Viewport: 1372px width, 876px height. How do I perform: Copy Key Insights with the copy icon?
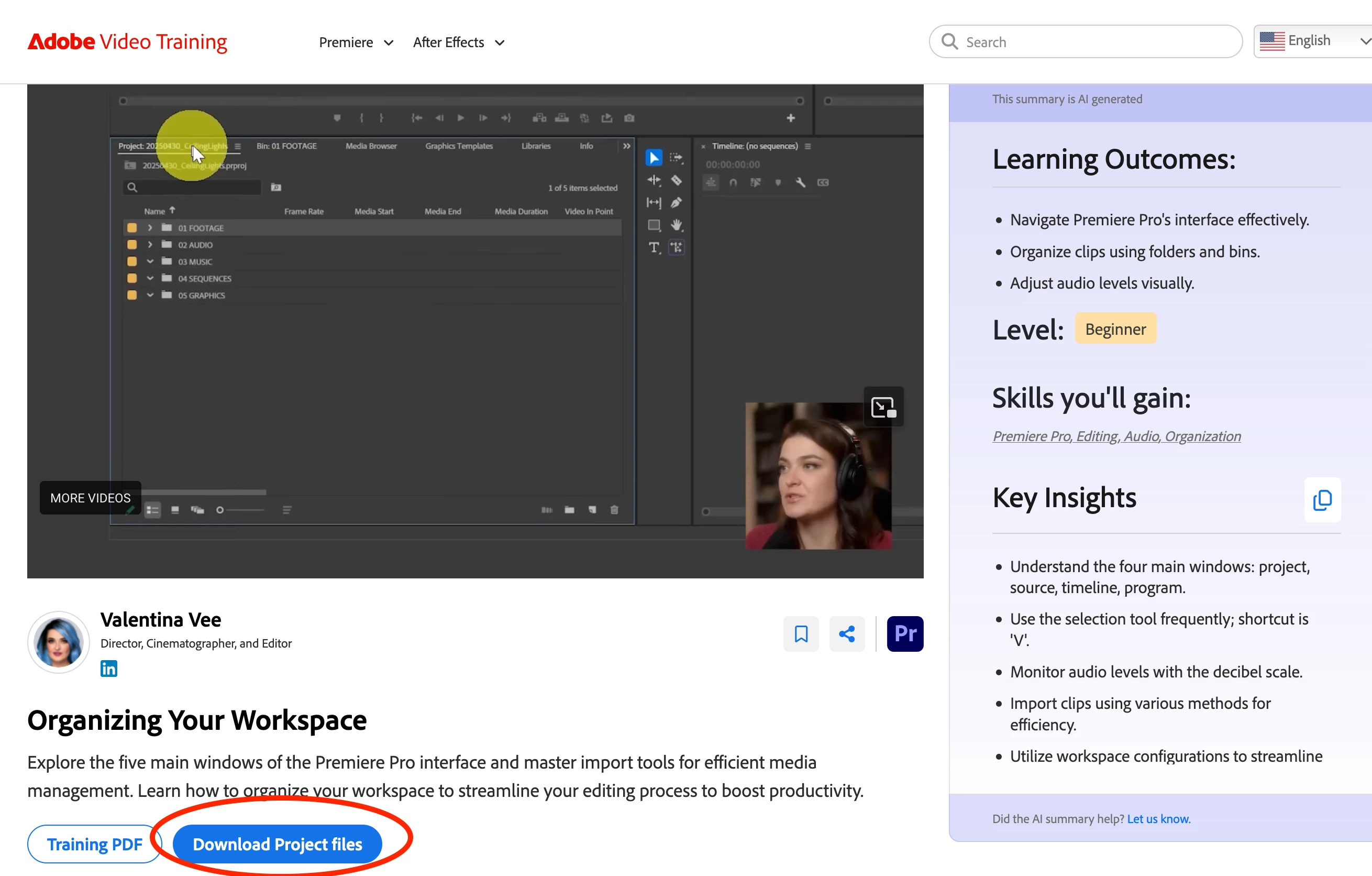[1322, 500]
